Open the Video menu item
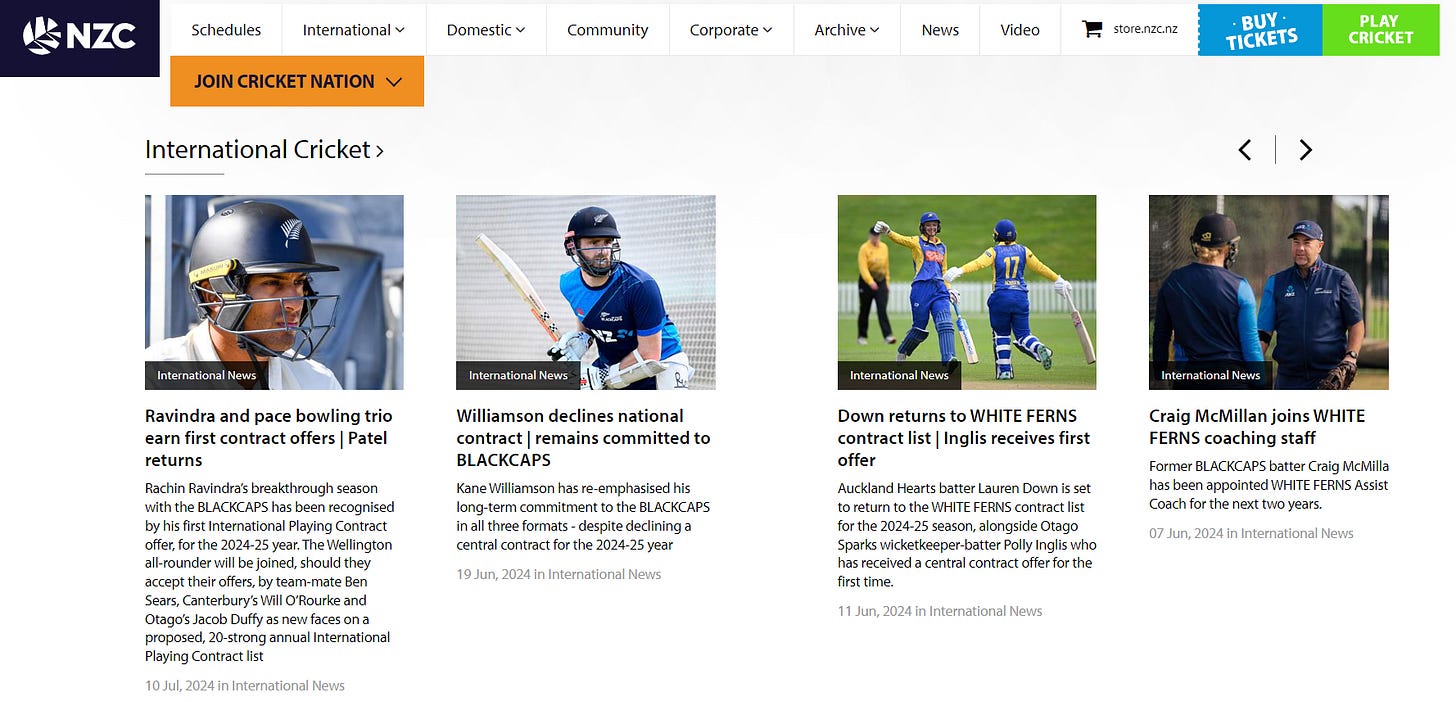The image size is (1456, 702). [1020, 30]
